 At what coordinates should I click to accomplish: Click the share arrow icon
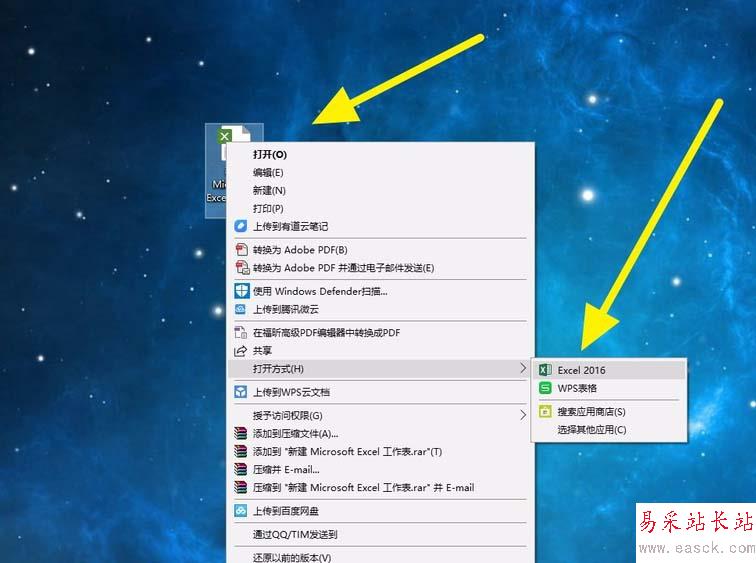(x=240, y=350)
